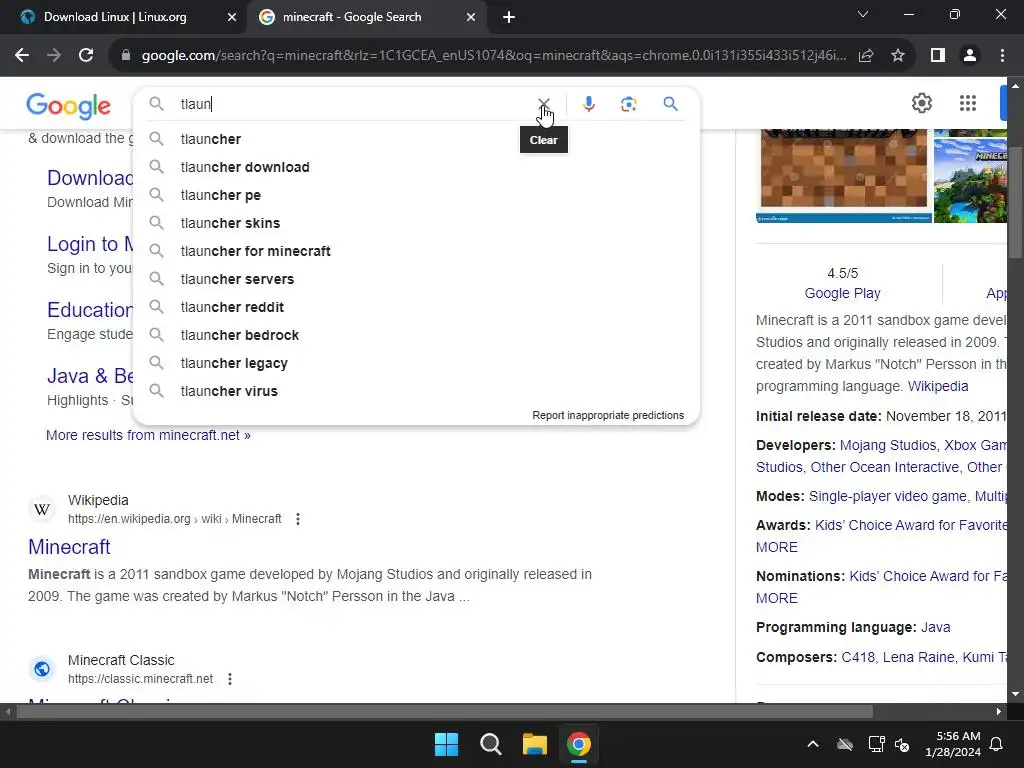Viewport: 1024px width, 768px height.
Task: Choose suggestion "tlauncher pe"
Action: (416, 195)
